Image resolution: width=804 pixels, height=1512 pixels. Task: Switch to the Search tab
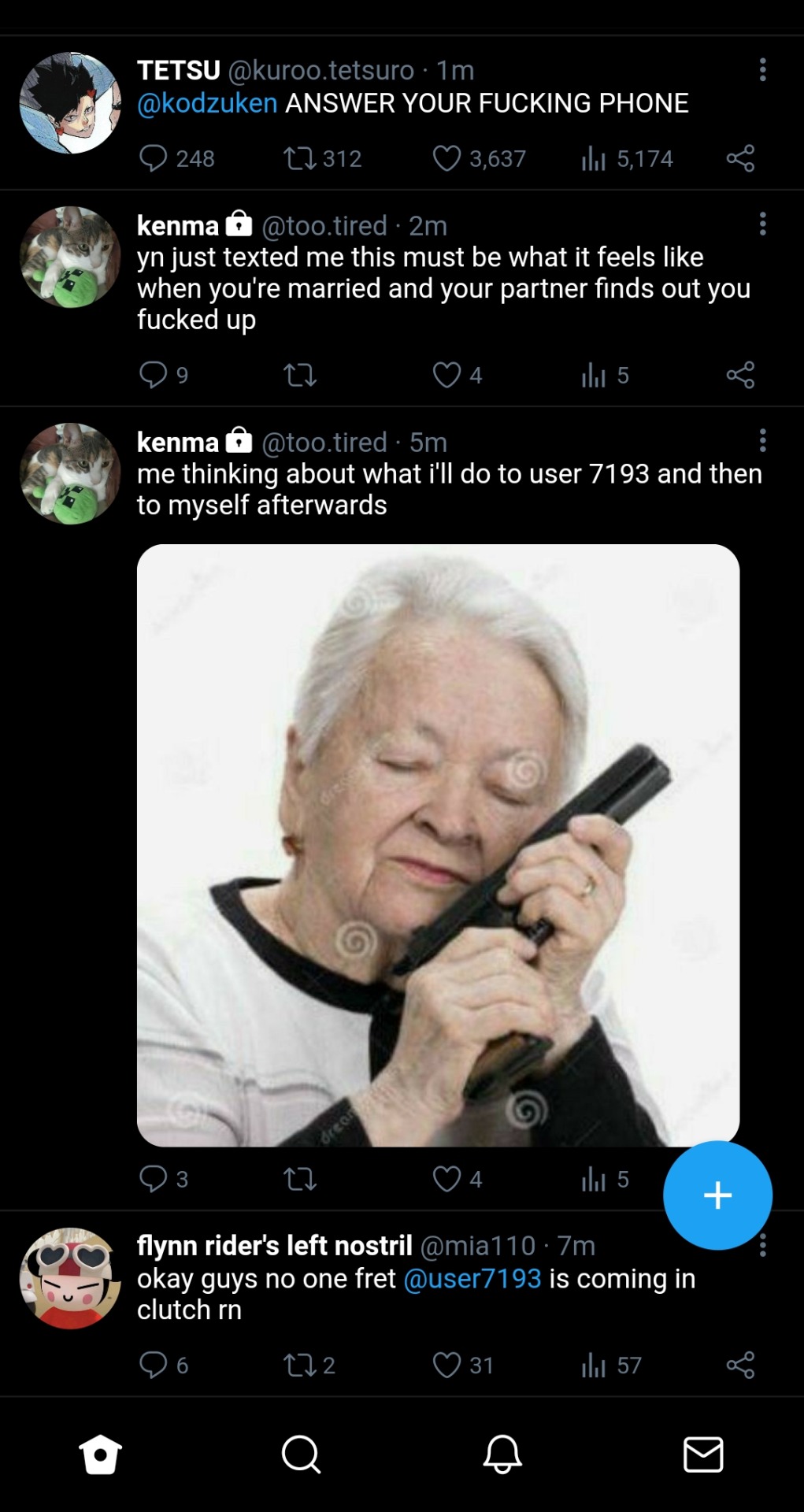point(301,1454)
